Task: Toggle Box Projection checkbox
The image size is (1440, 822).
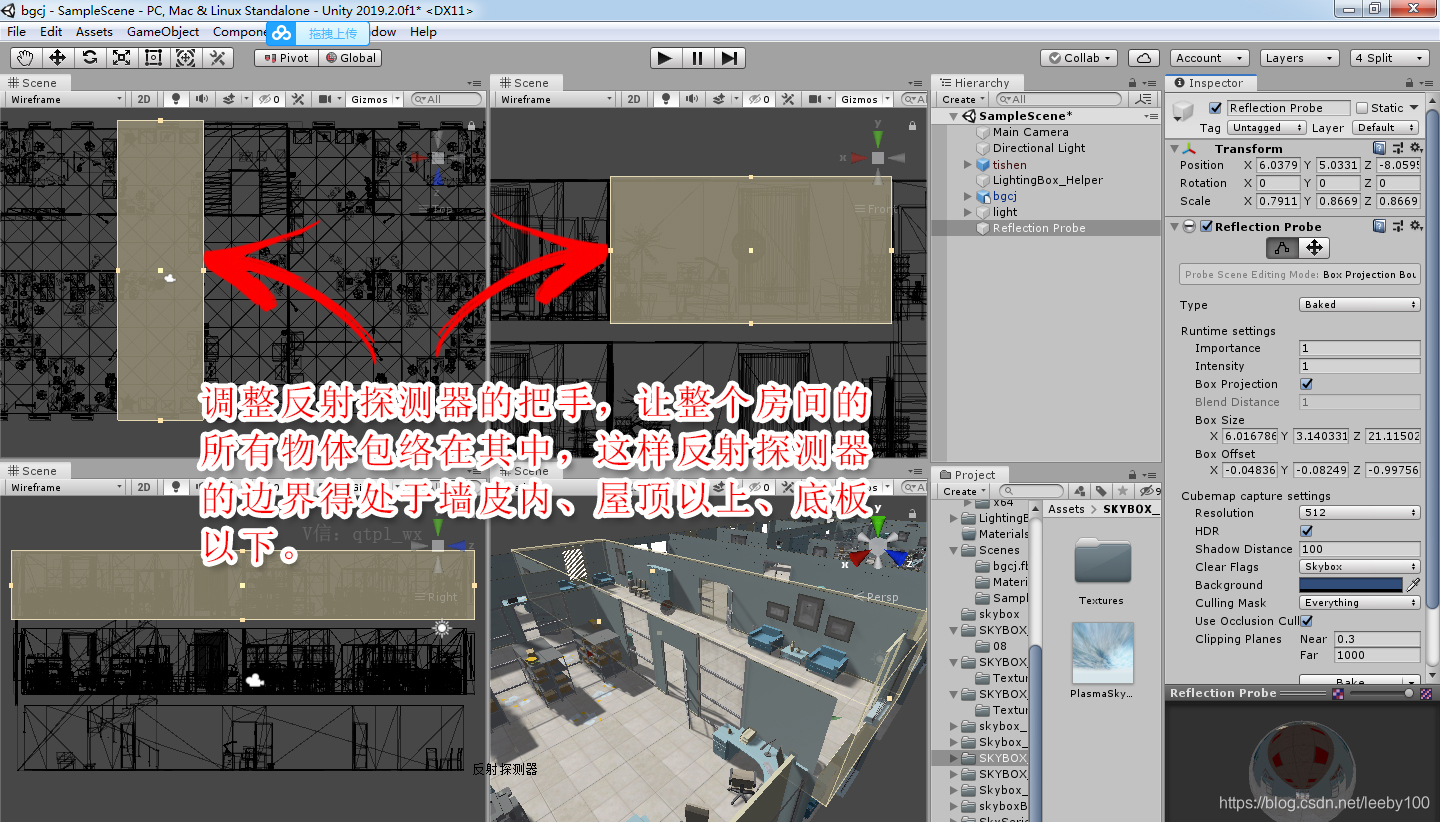Action: 1306,384
